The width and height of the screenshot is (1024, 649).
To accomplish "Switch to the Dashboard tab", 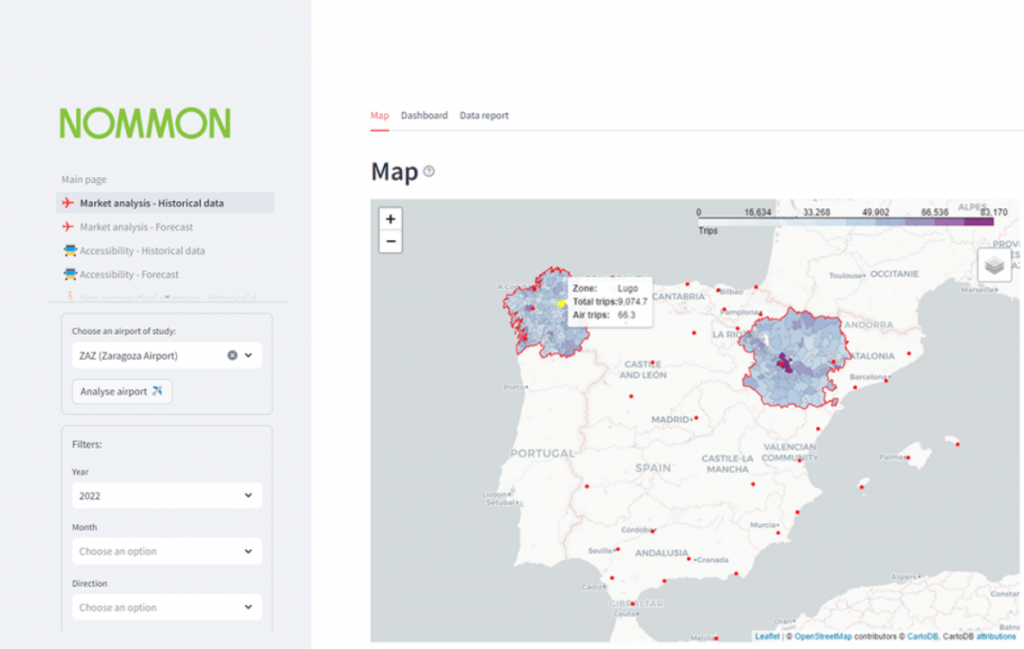I will click(x=424, y=116).
